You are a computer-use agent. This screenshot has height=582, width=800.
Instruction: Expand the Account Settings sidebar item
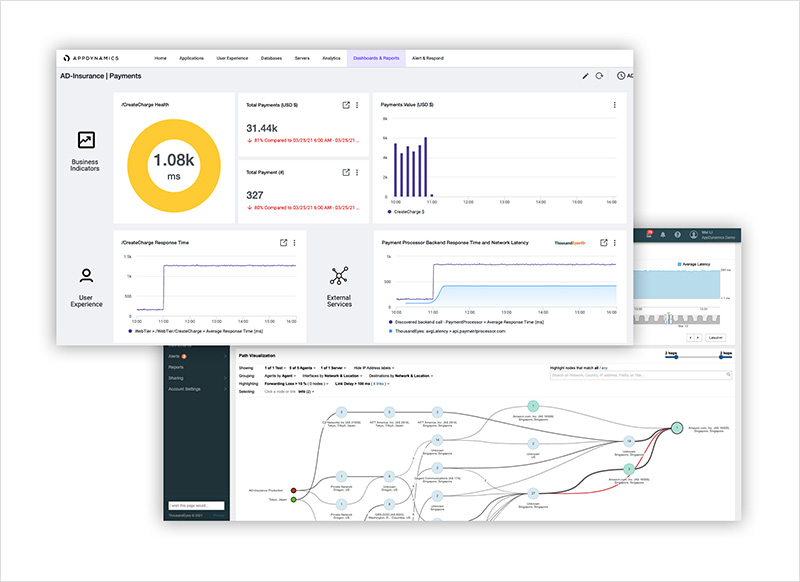(189, 389)
